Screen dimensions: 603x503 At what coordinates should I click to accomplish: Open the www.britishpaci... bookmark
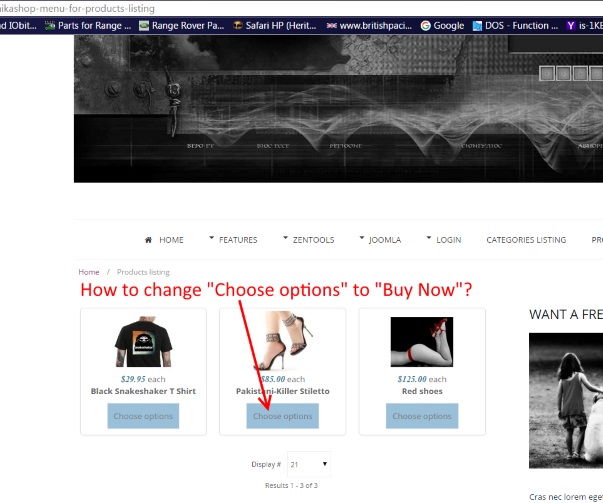[x=369, y=26]
